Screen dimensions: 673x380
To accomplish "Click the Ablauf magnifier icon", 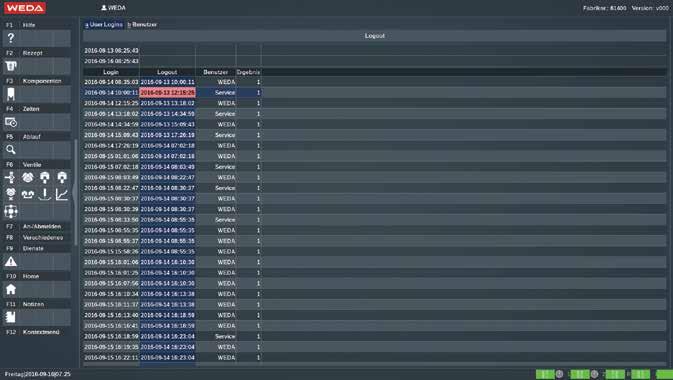I will [11, 150].
